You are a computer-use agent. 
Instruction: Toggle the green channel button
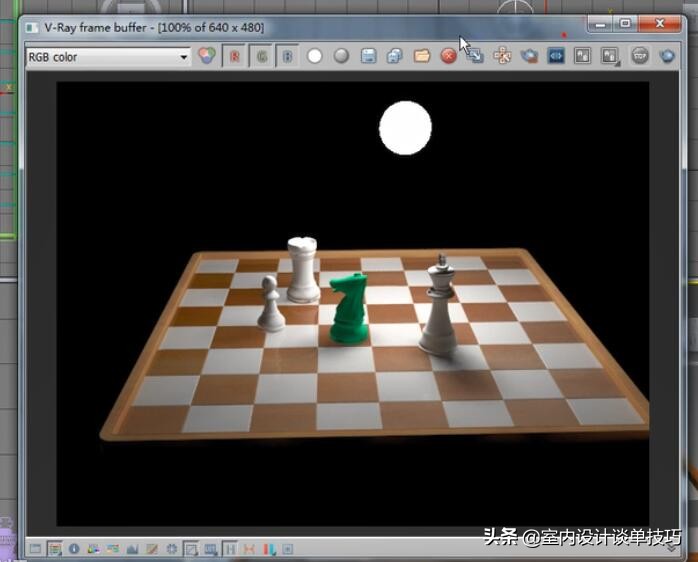point(261,56)
